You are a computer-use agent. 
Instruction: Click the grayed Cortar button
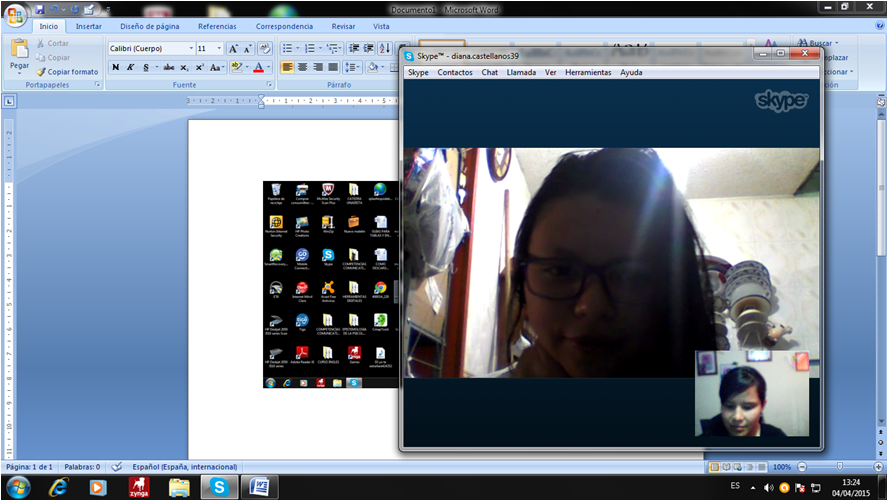53,43
